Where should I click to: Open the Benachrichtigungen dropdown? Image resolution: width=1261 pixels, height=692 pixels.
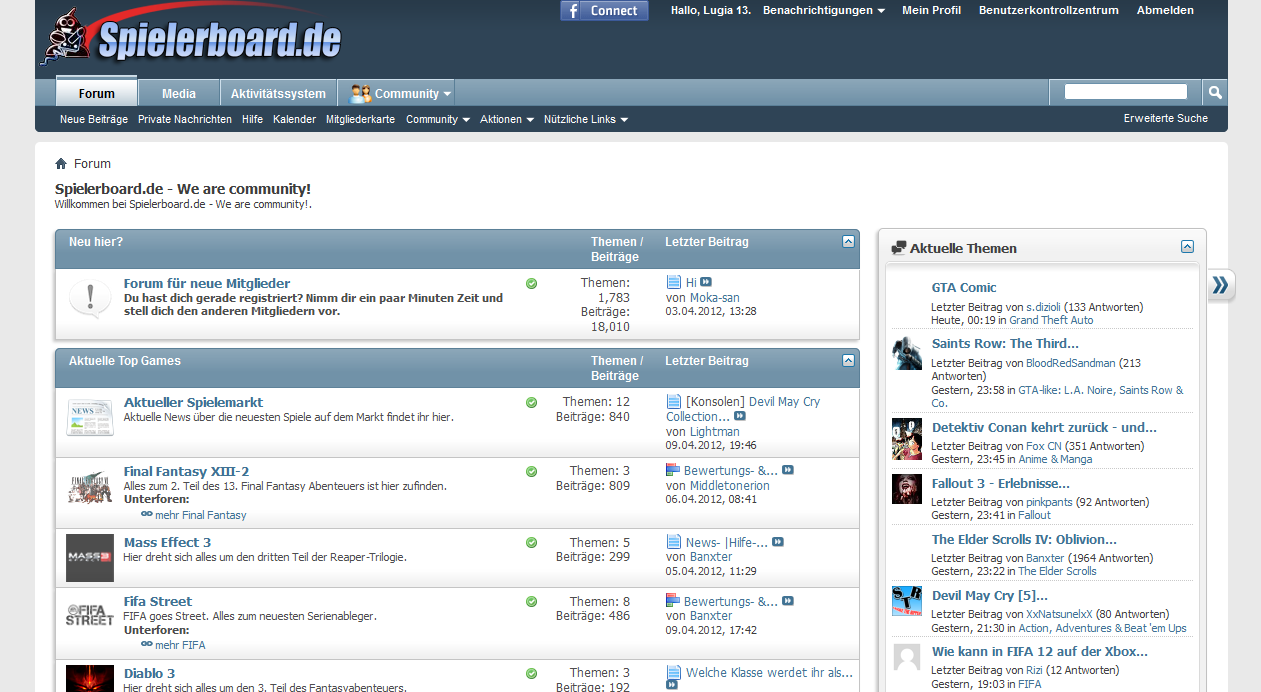point(824,10)
